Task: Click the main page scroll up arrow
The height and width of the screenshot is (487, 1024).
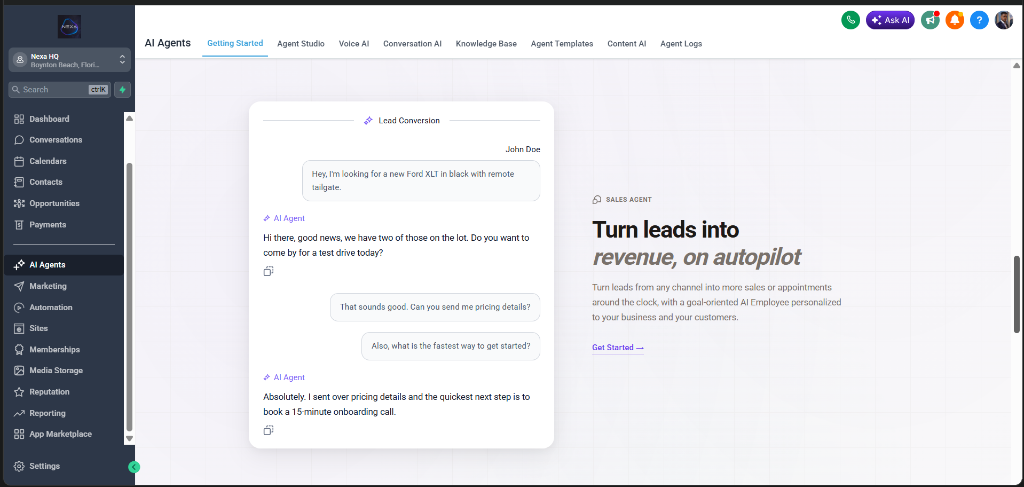Action: (1017, 65)
